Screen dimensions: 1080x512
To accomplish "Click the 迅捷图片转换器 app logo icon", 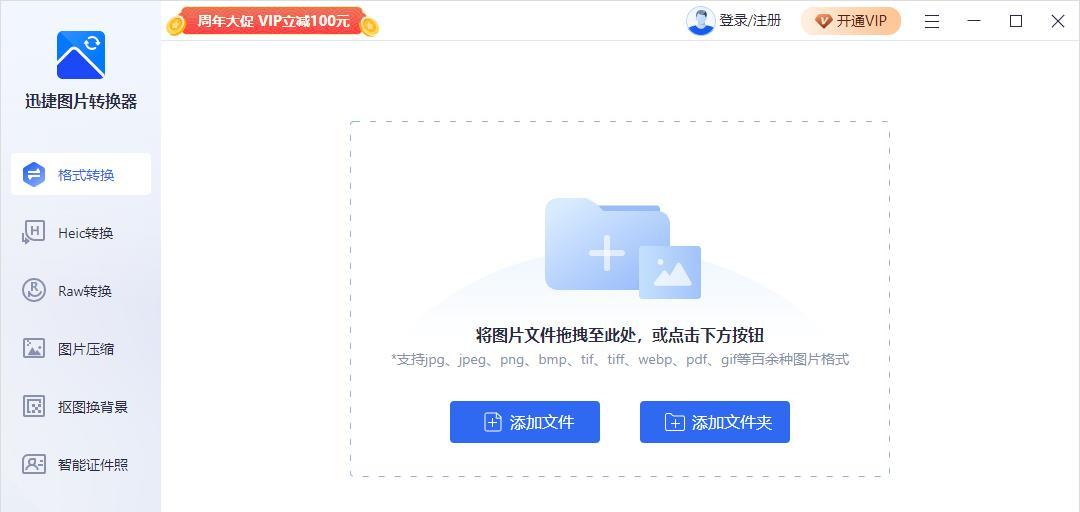I will click(81, 55).
